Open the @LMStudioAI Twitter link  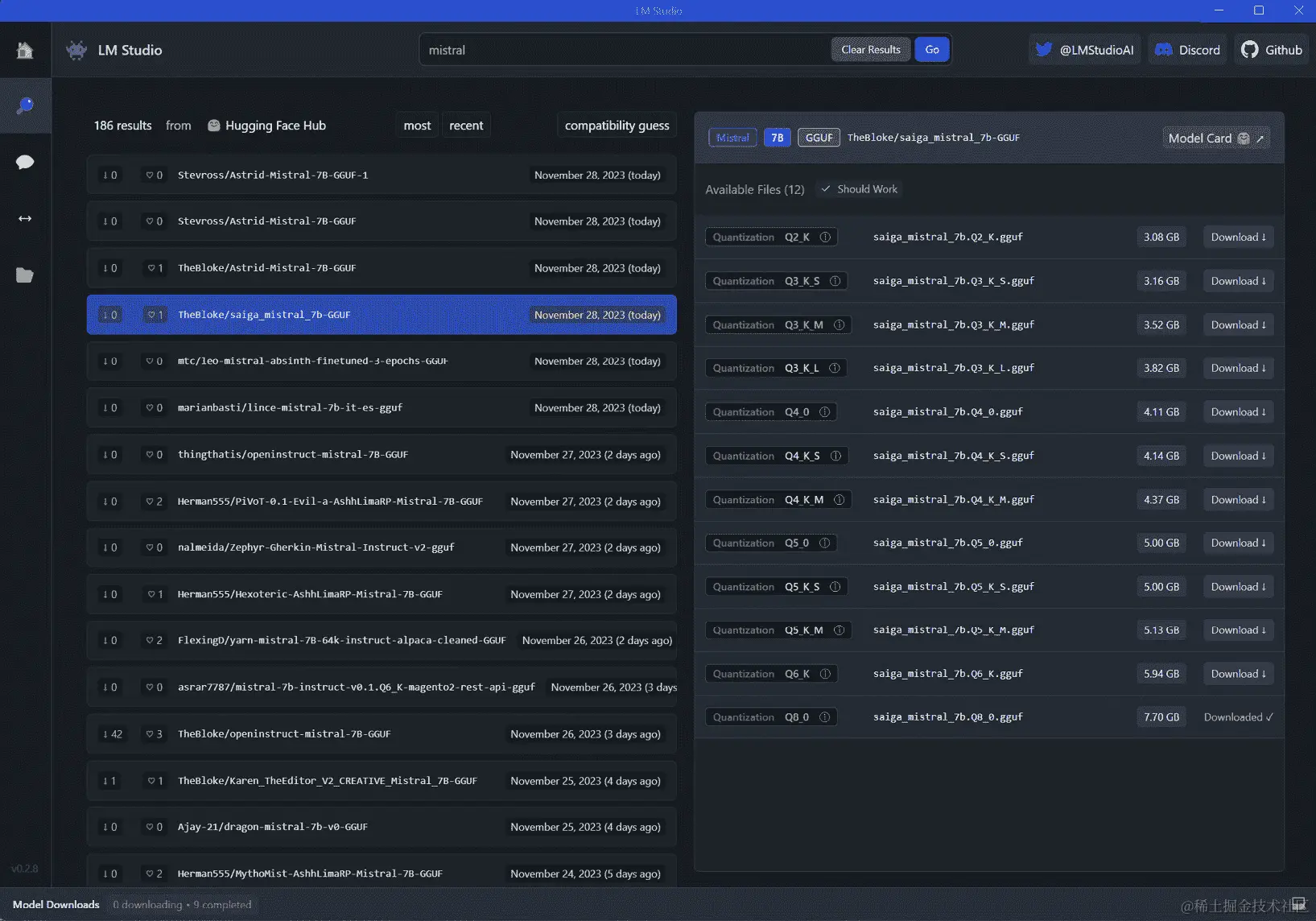1084,50
